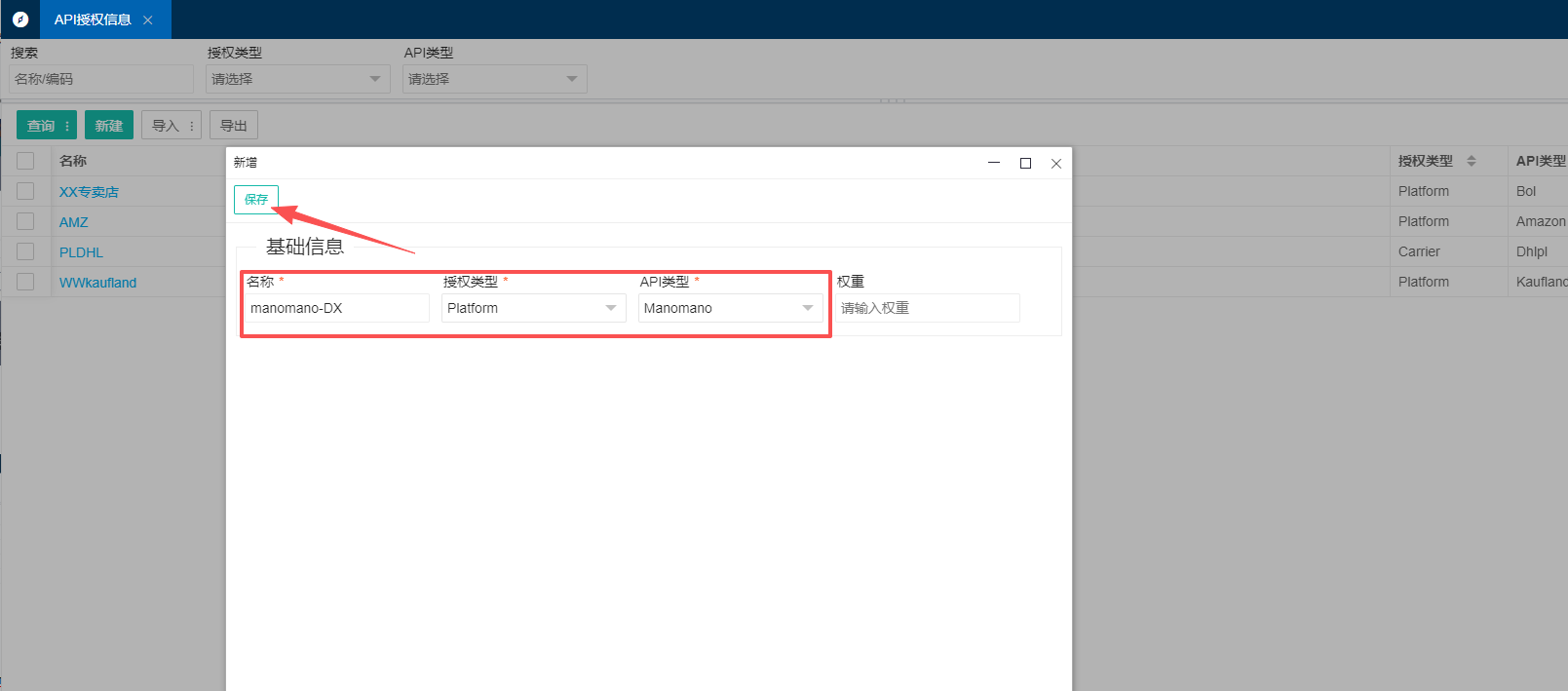Sort by the 授权类型 column arrows
This screenshot has height=691, width=1568.
[1472, 161]
